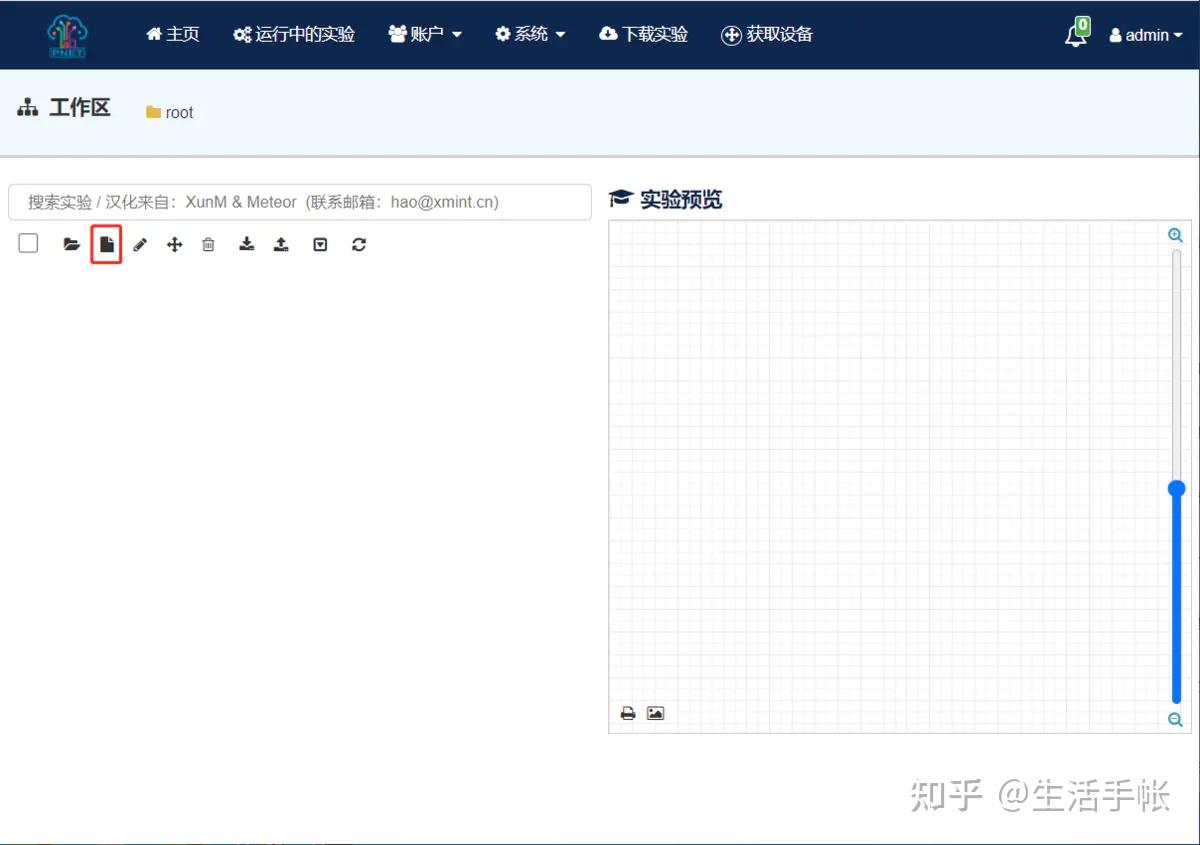
Task: Click the open folder icon
Action: [x=71, y=244]
